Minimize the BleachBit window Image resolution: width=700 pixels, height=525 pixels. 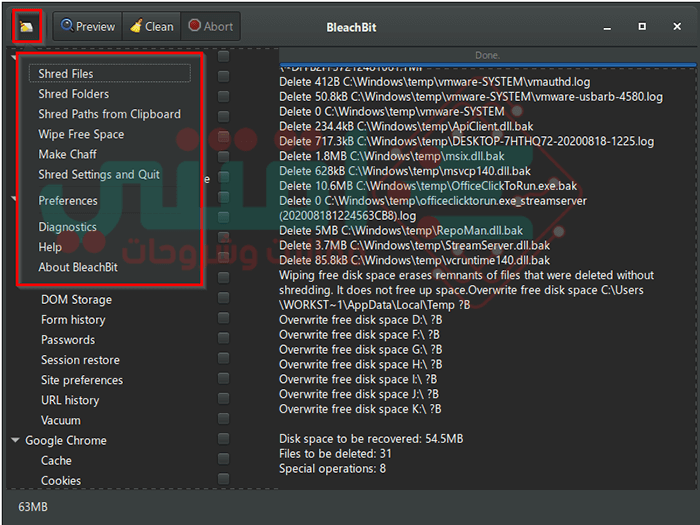[x=607, y=28]
